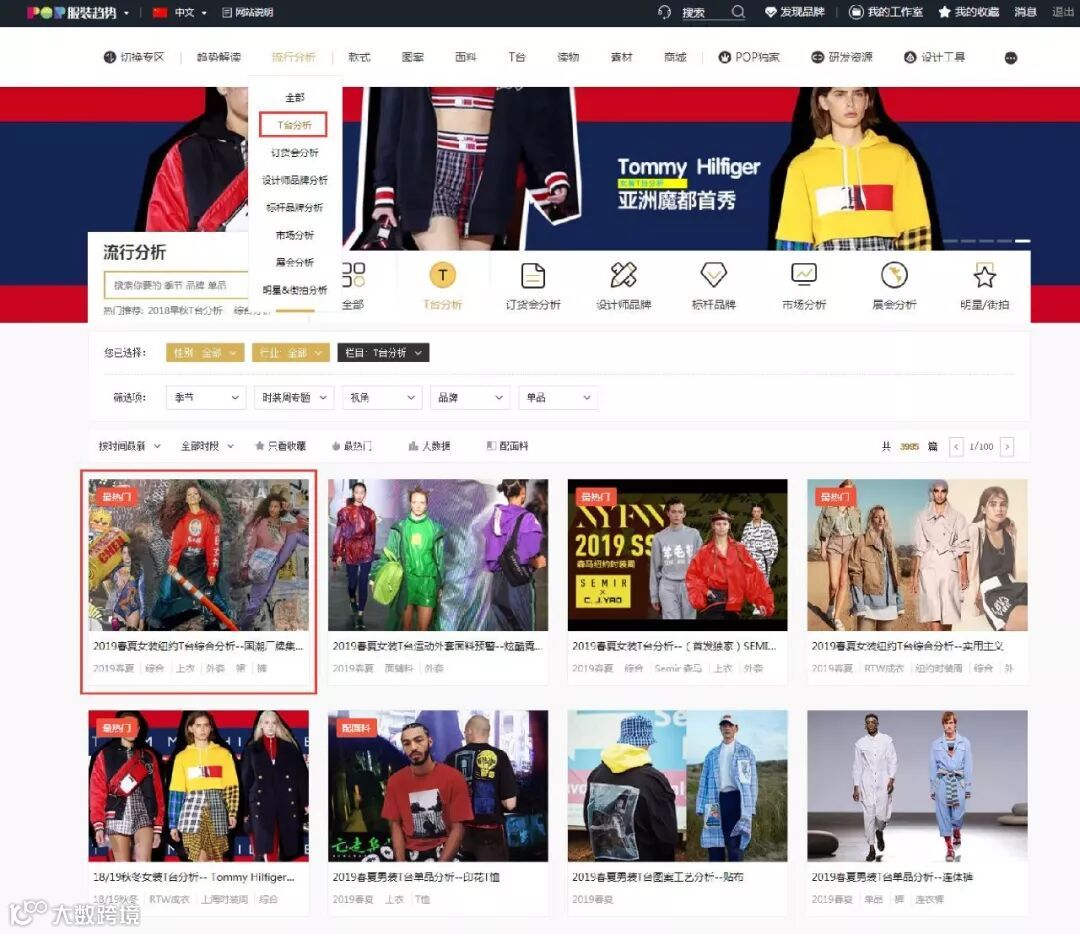
Task: Choose 展会分析 in the 流行分析 submenu
Action: 295,262
